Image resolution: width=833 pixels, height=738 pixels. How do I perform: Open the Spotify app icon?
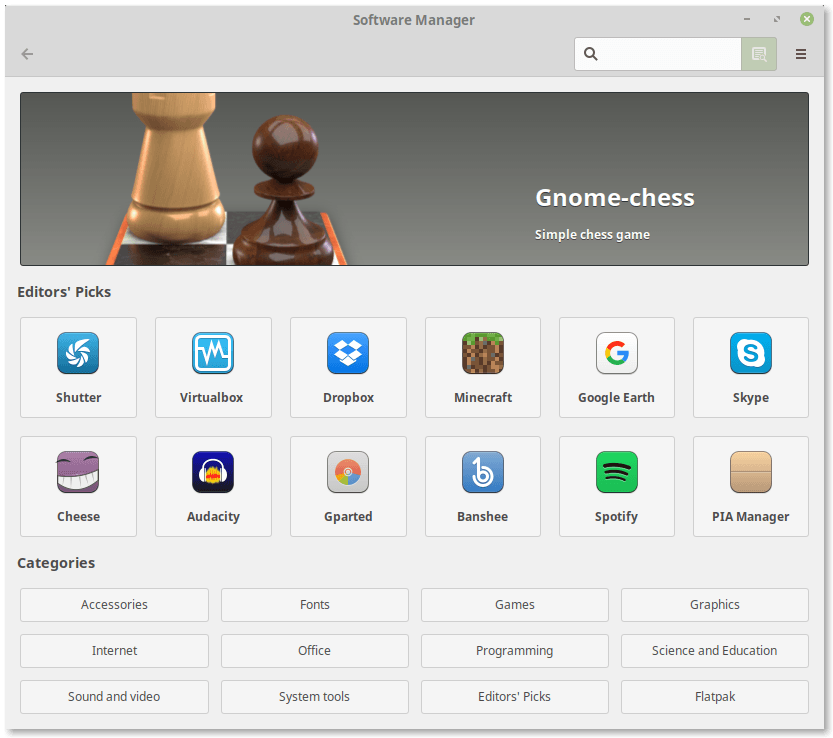616,472
